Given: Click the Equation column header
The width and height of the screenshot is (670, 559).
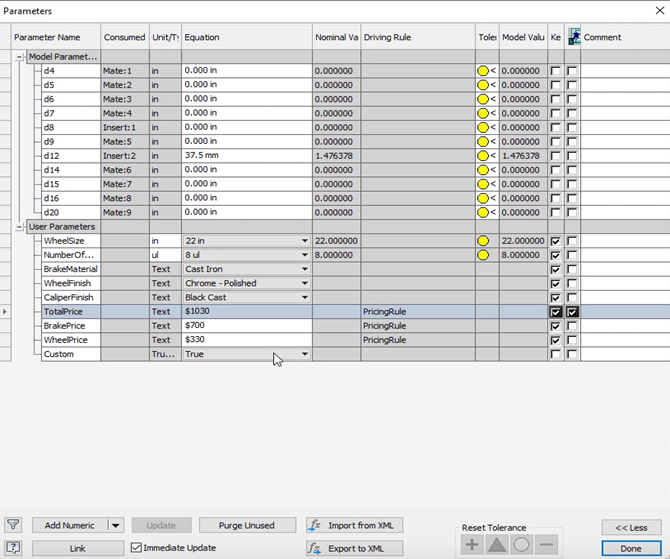Looking at the screenshot, I should click(247, 37).
